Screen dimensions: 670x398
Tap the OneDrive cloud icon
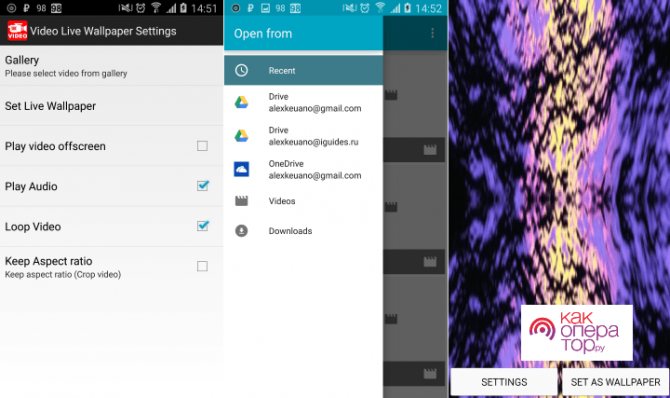point(241,169)
